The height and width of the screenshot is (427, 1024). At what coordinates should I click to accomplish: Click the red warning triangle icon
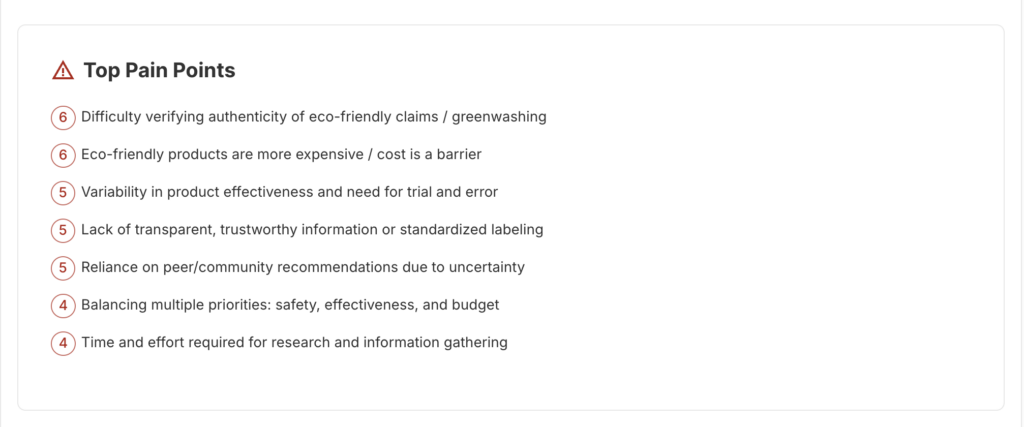pos(63,70)
